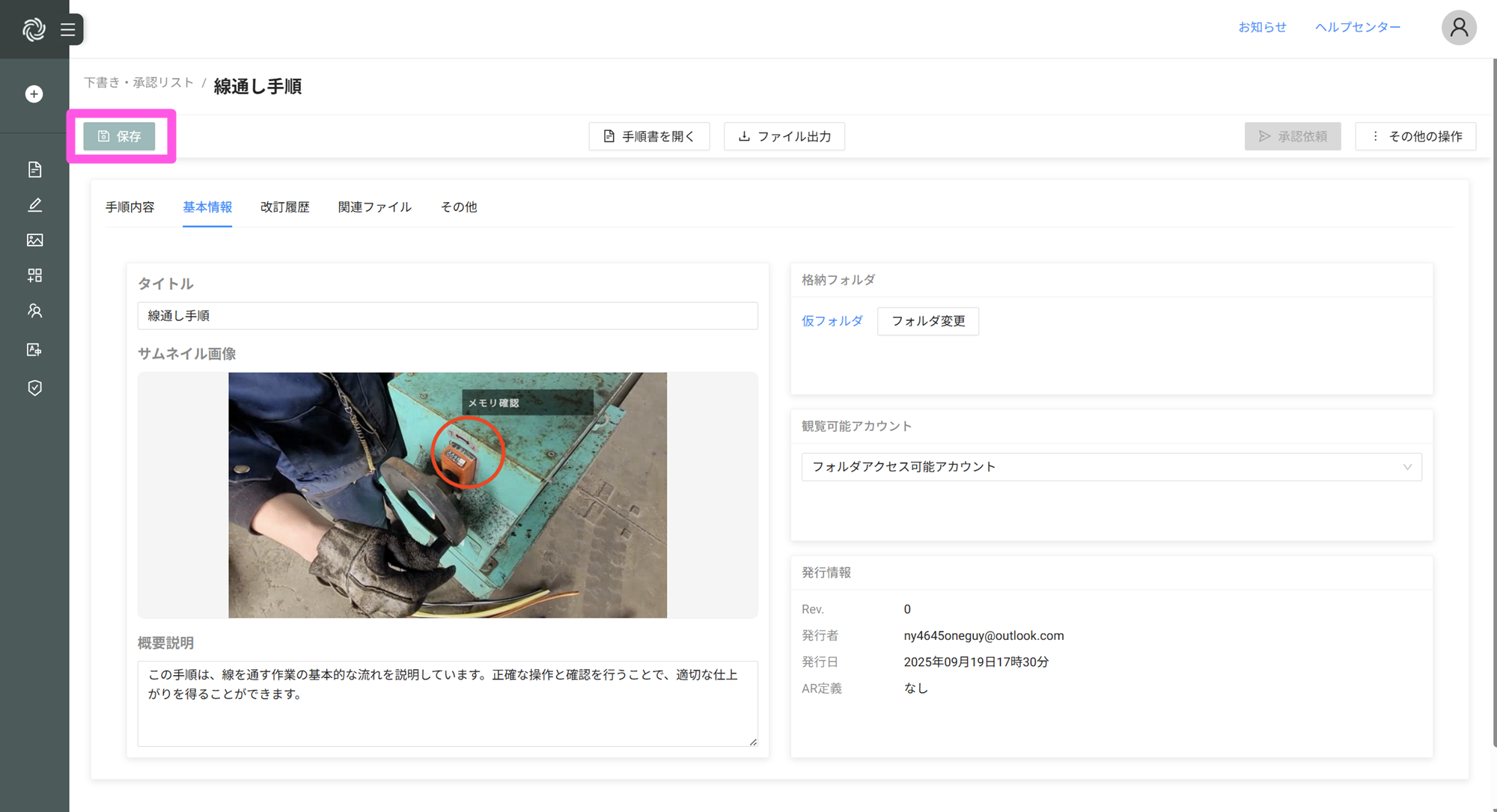
Task: Open the 仮フォルダ link
Action: pos(832,321)
